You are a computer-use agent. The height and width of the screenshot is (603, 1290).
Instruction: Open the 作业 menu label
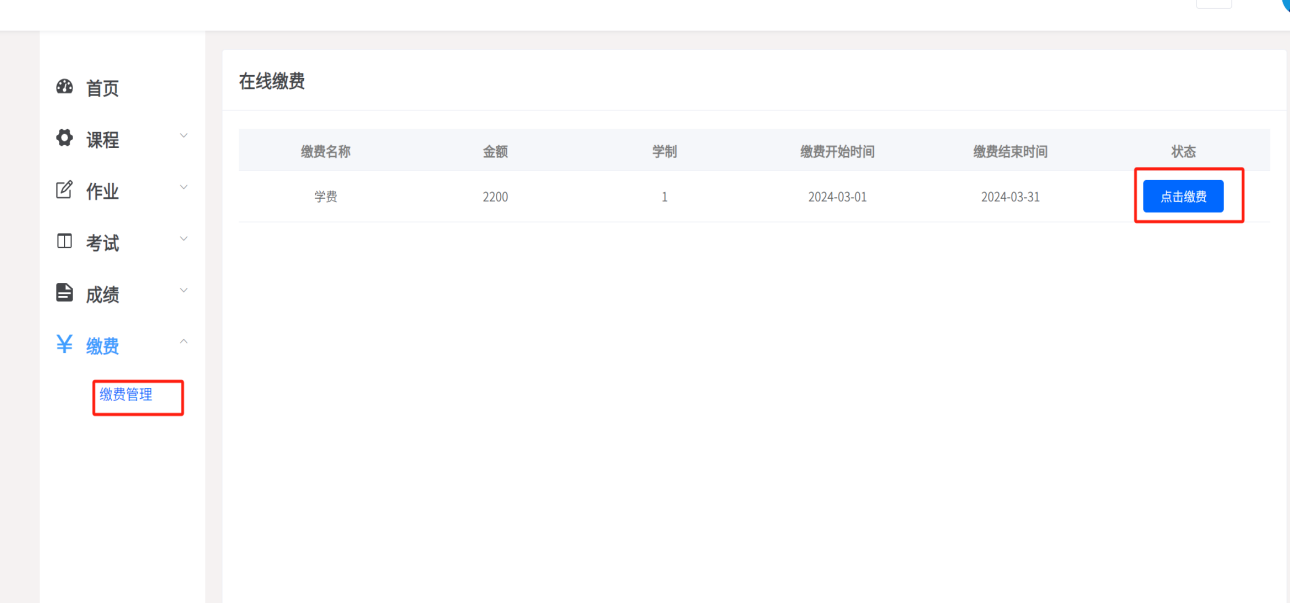coord(102,192)
